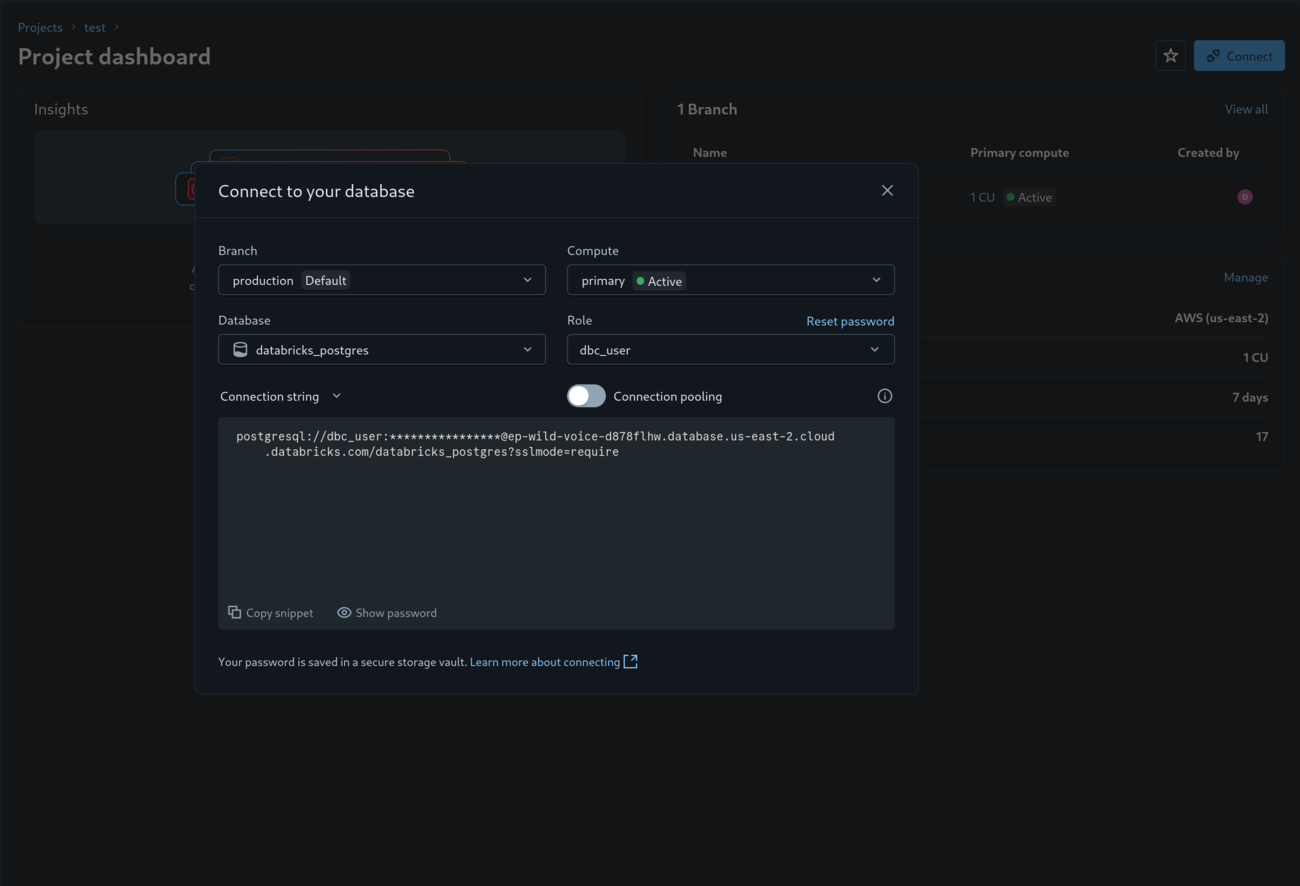Open the Compute dropdown showing primary
Screen dimensions: 1300x886
point(730,280)
